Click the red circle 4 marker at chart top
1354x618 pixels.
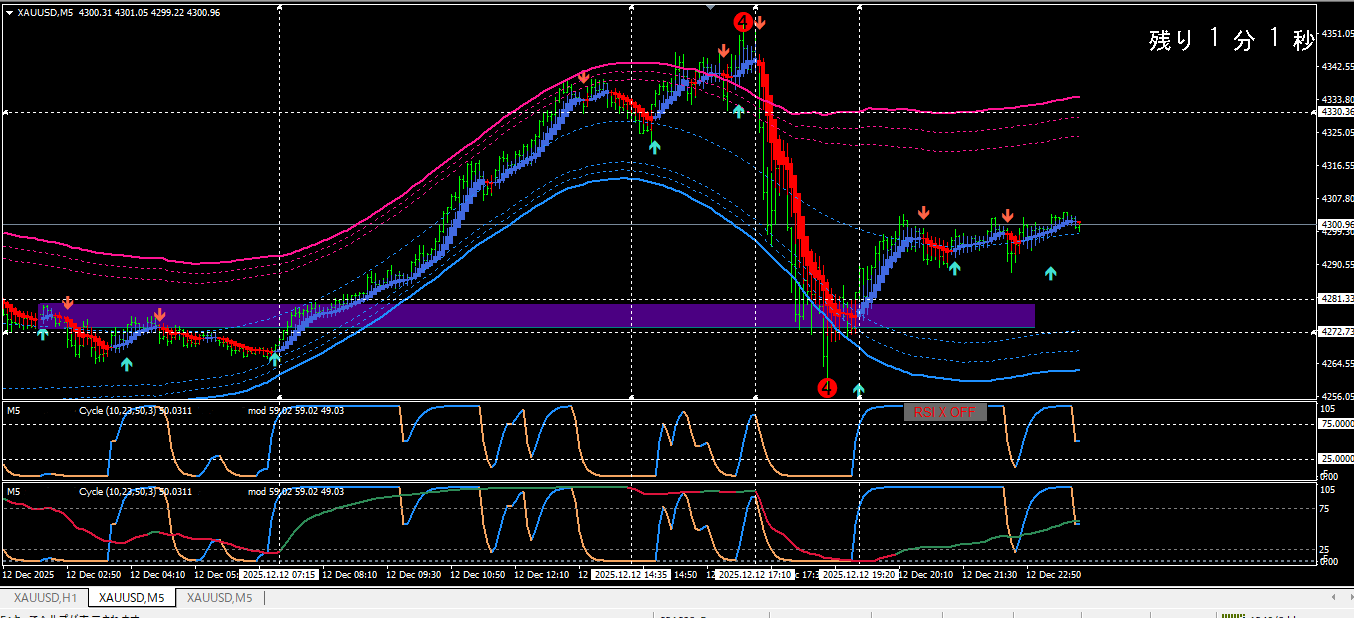point(742,22)
